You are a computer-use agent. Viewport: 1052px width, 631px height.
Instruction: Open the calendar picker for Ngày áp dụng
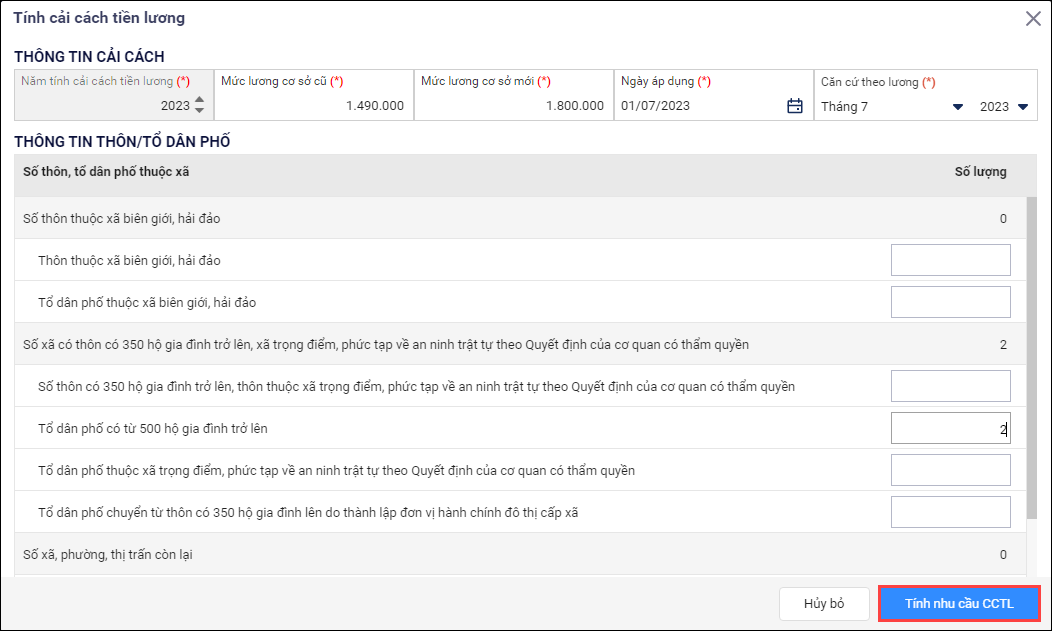pos(794,106)
